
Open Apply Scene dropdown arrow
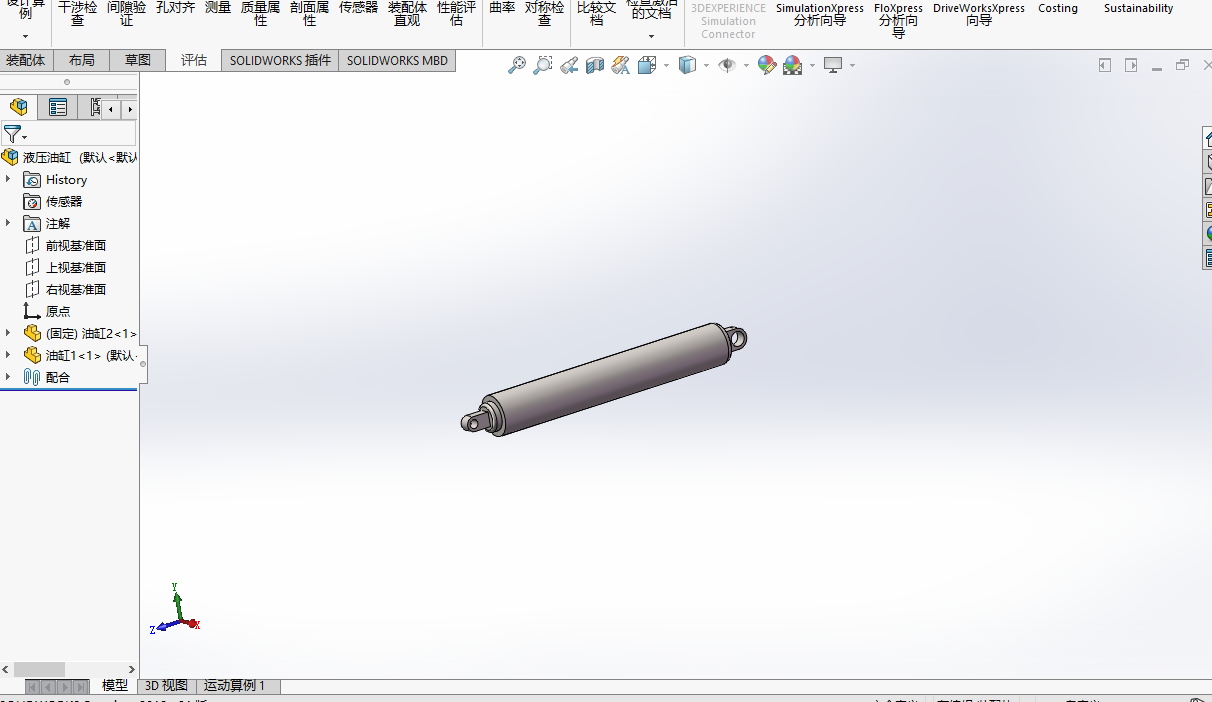(812, 66)
